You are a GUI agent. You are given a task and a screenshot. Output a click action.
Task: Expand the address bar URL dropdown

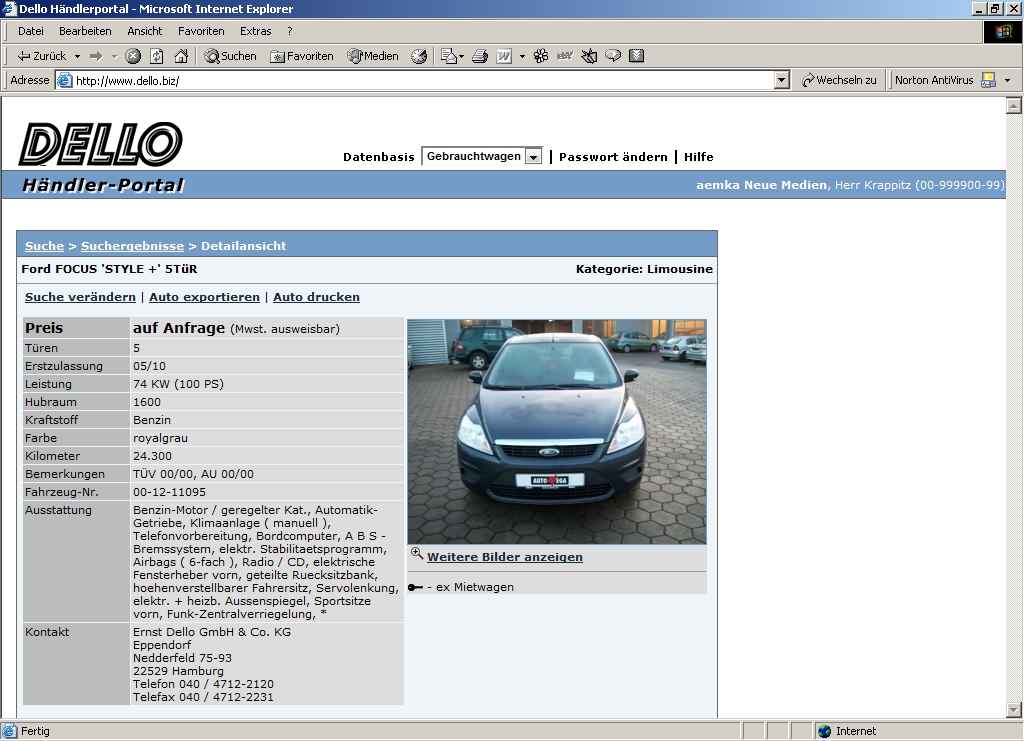pyautogui.click(x=782, y=80)
